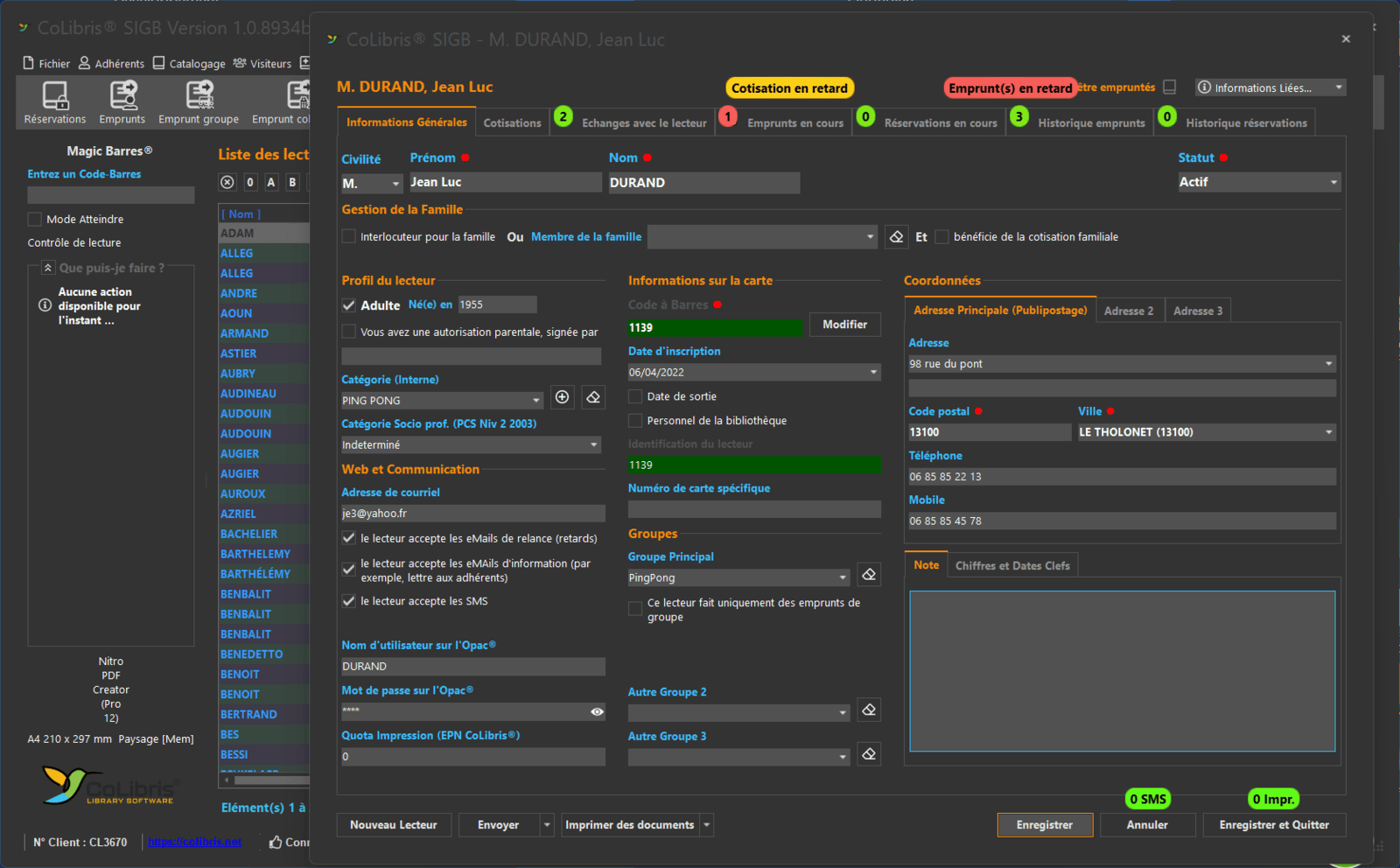Open the Ville dropdown list

(1328, 432)
